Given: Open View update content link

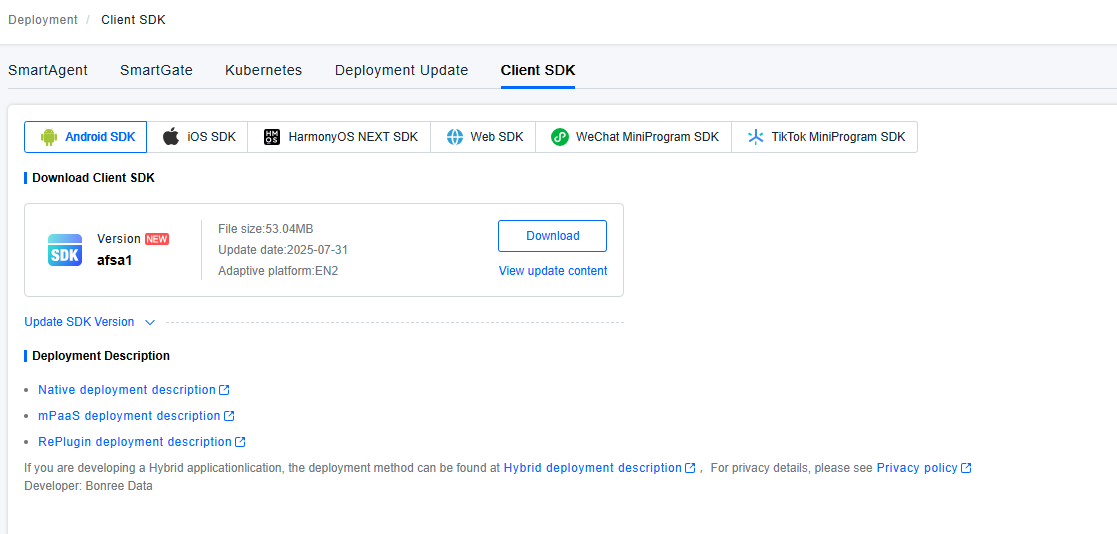Looking at the screenshot, I should click(x=552, y=271).
